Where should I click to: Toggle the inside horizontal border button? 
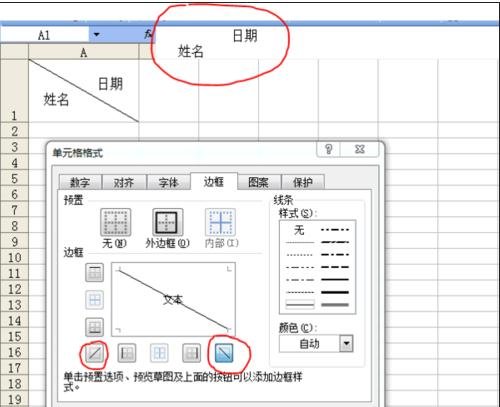[95, 300]
